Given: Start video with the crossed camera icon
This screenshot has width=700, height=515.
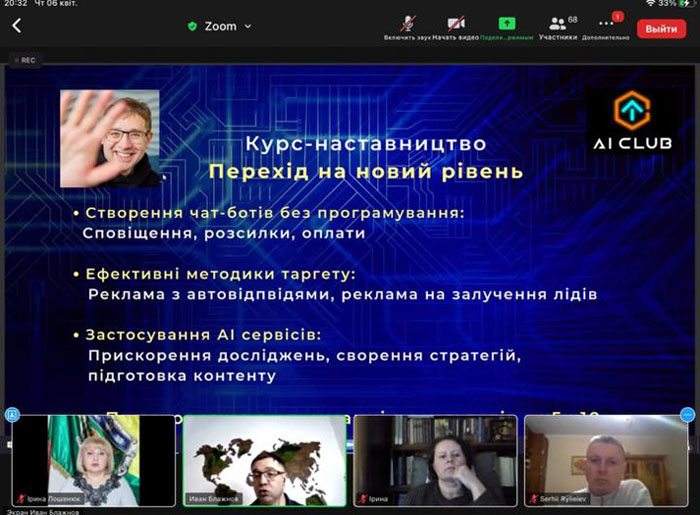Looking at the screenshot, I should pyautogui.click(x=456, y=23).
